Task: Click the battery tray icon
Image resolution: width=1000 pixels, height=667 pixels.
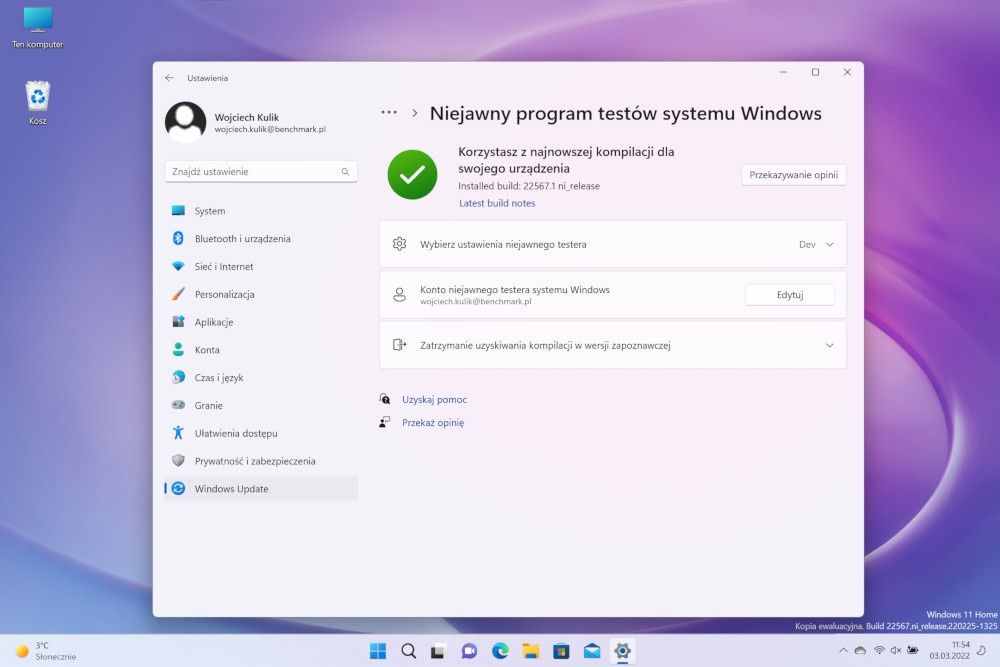Action: (x=913, y=650)
